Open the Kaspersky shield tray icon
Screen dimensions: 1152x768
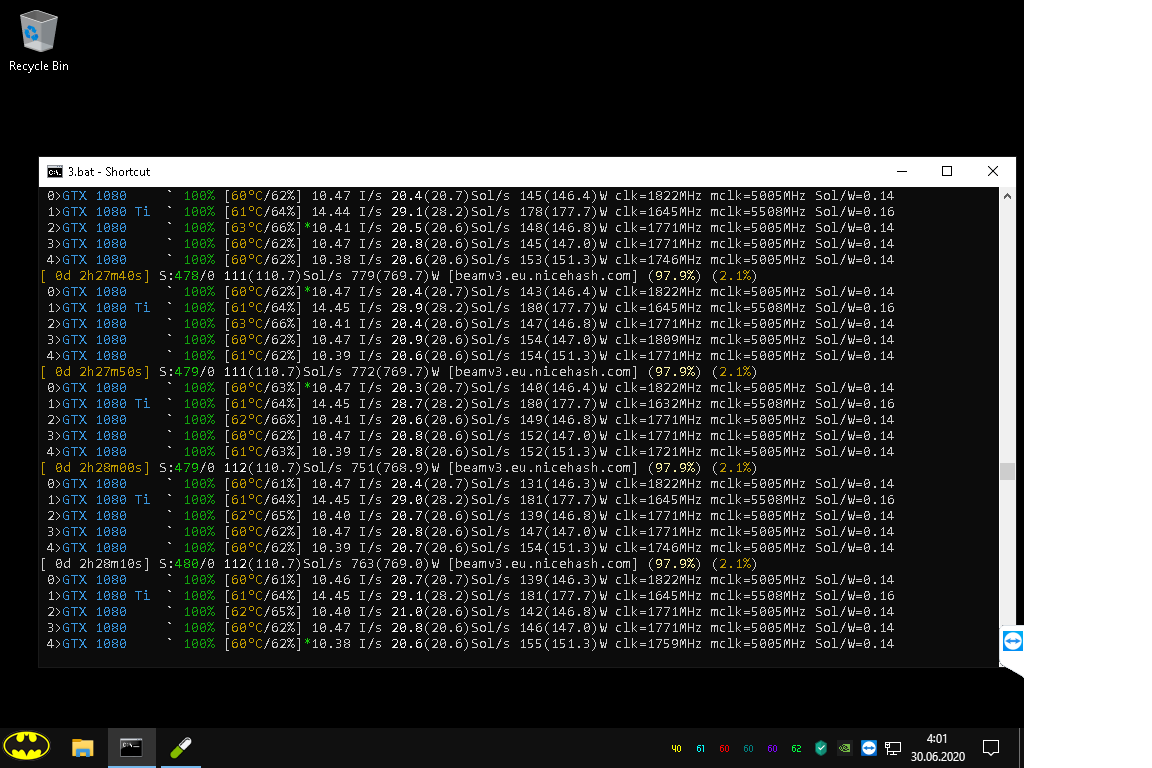pos(821,748)
